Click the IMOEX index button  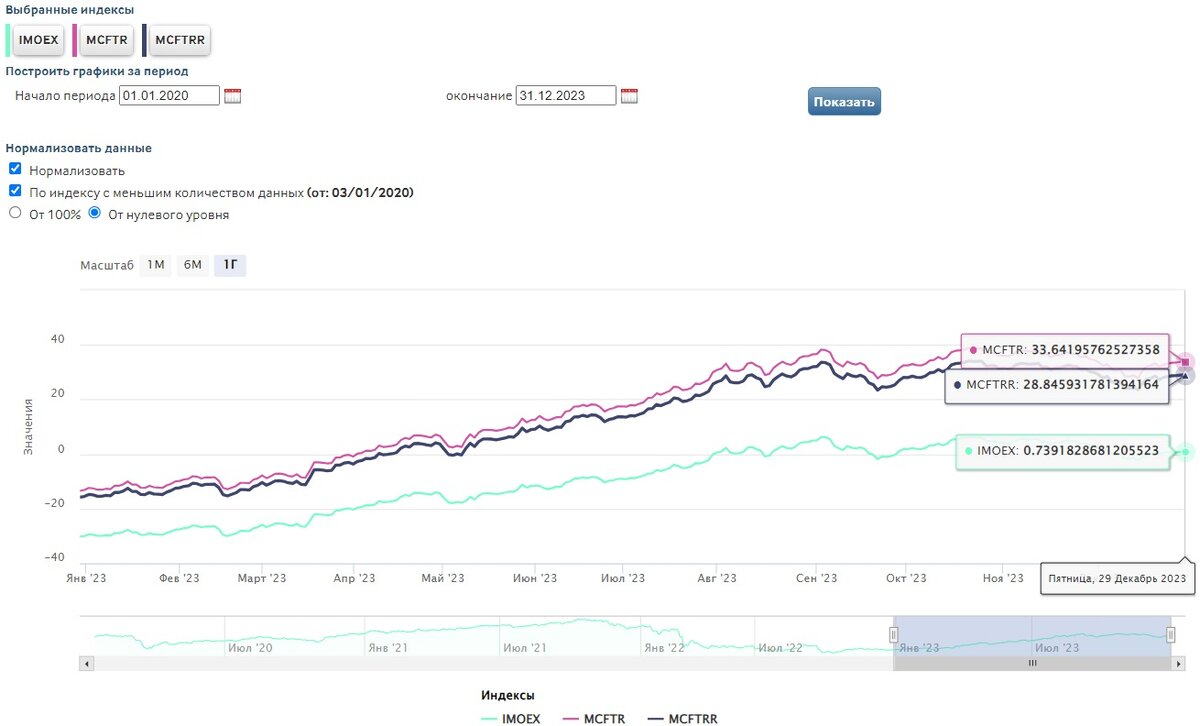pos(39,41)
